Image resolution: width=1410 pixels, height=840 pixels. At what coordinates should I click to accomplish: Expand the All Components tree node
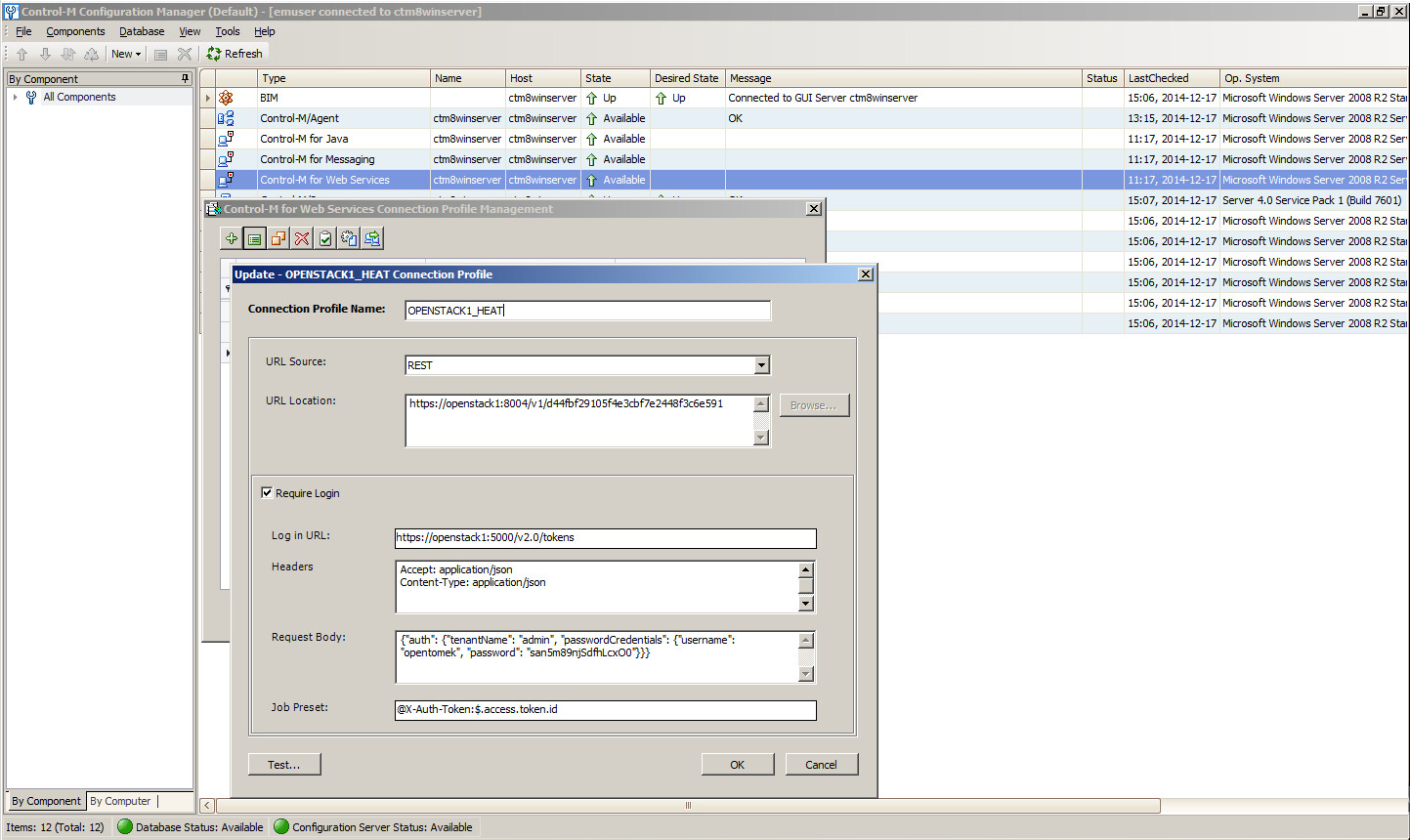tap(16, 98)
